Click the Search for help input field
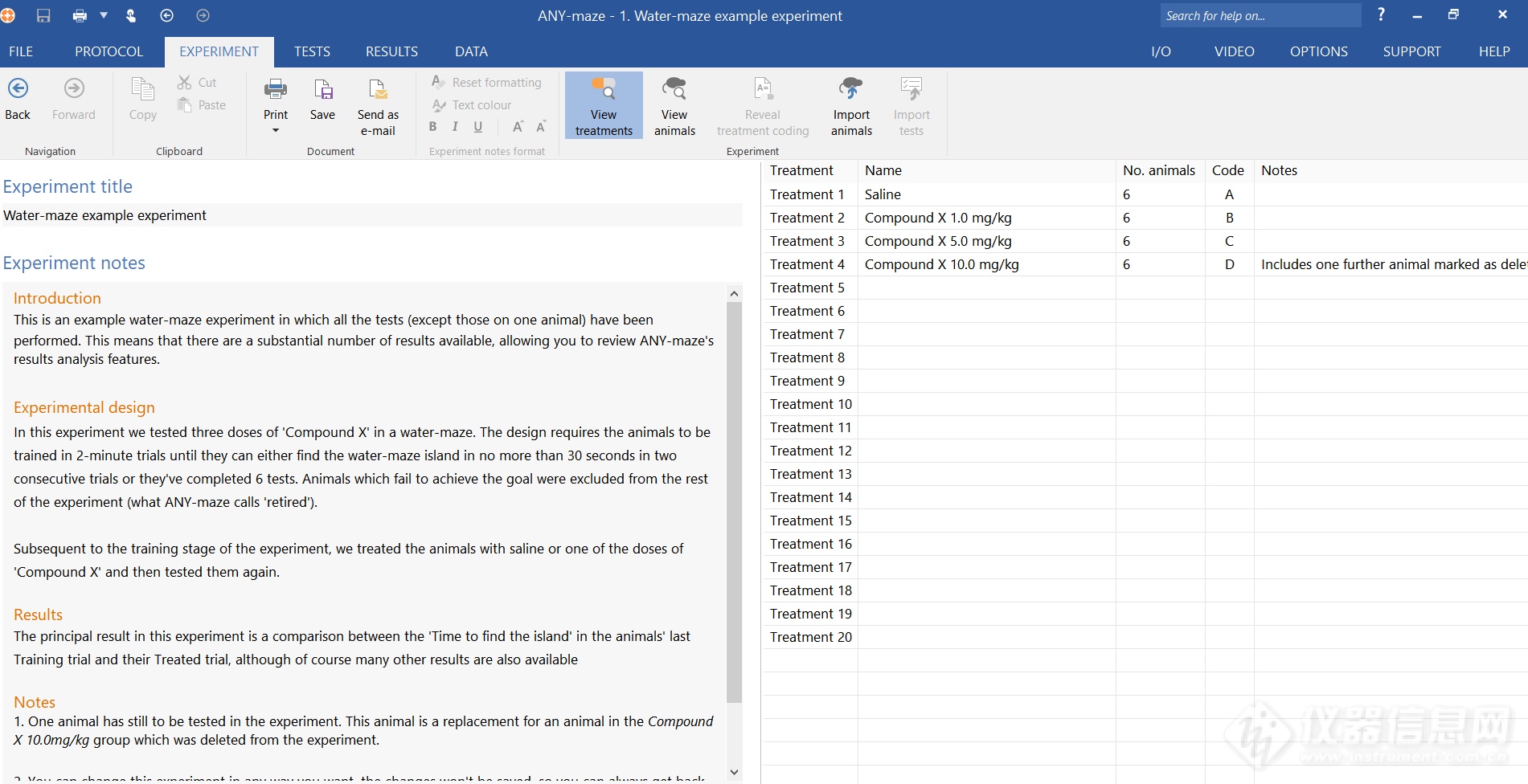This screenshot has height=784, width=1528. click(1260, 15)
